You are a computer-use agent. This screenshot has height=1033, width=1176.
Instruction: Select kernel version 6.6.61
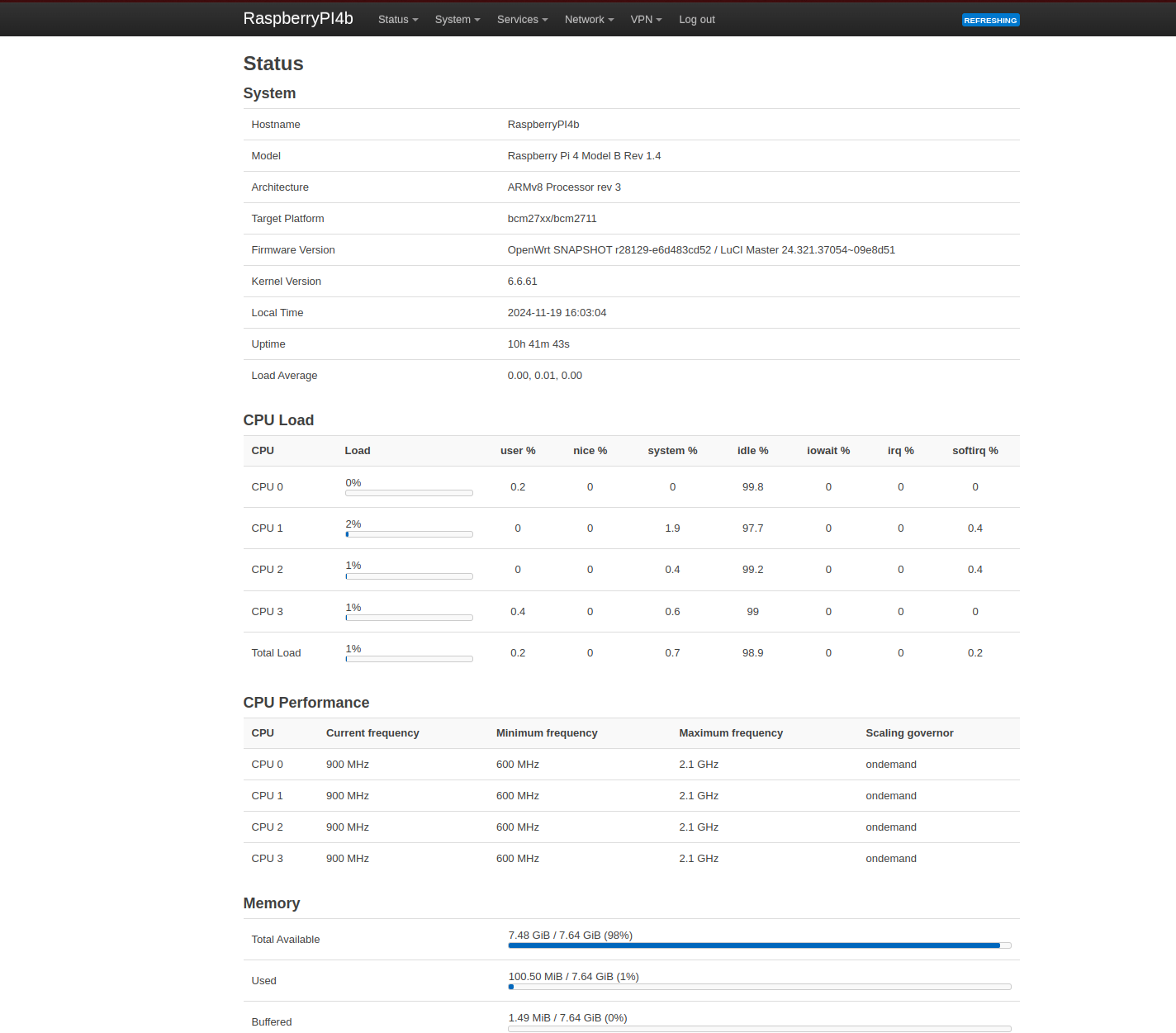[522, 282]
